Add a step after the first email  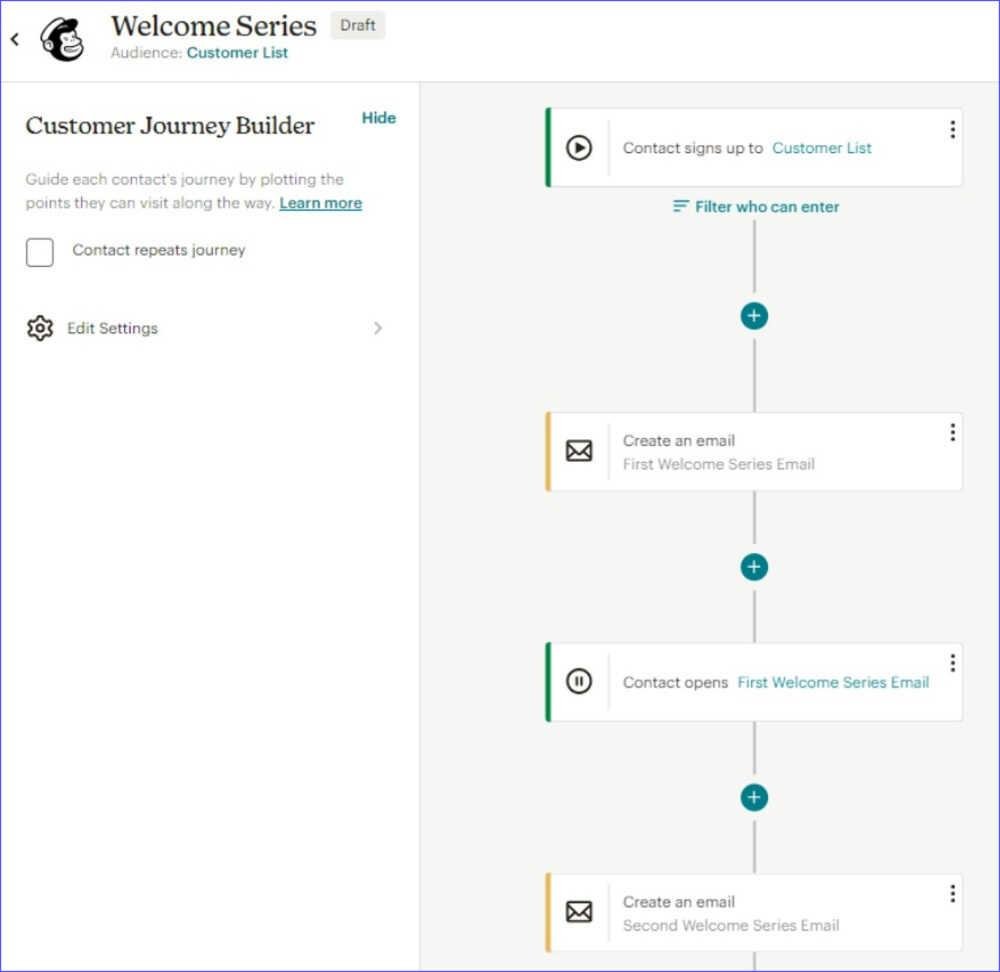[753, 566]
